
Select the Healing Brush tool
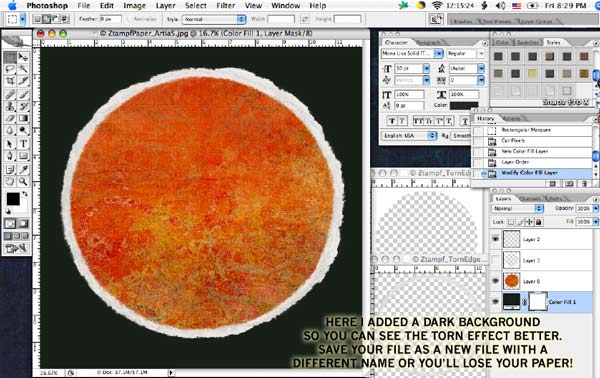click(x=10, y=94)
